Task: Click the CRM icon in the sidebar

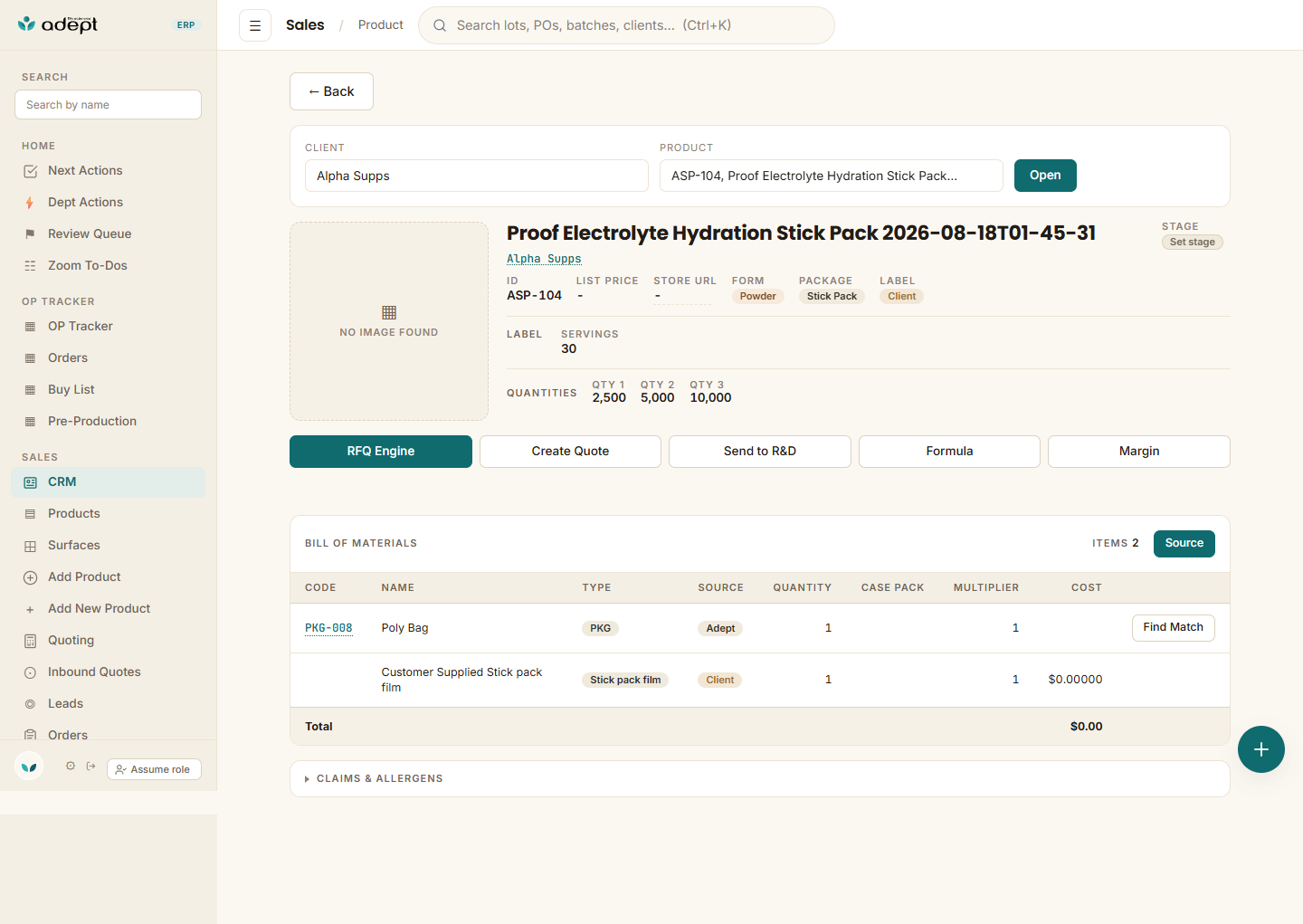Action: (x=30, y=482)
